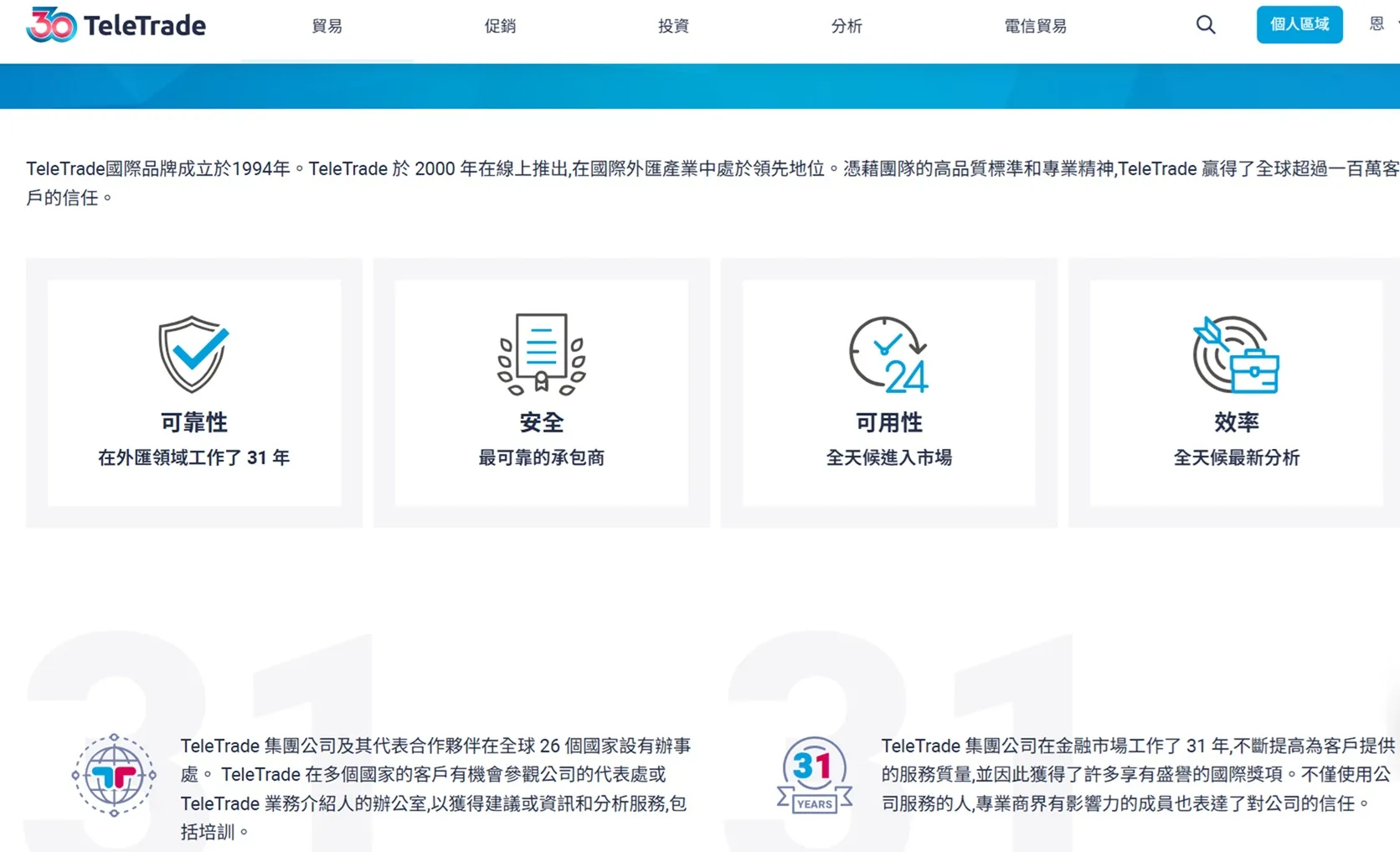This screenshot has height=852, width=1400.
Task: Open the 貿易 menu
Action: pos(327,26)
